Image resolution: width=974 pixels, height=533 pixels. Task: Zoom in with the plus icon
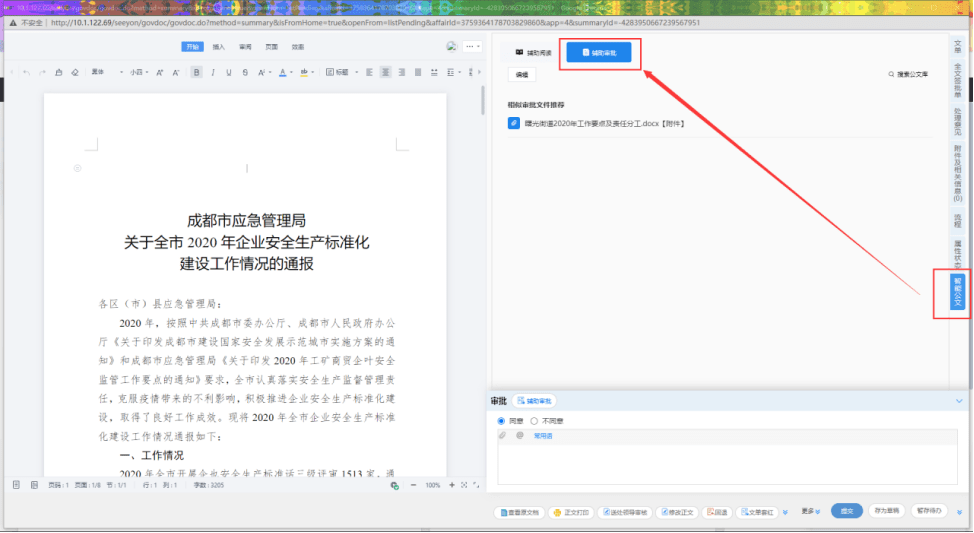point(452,485)
